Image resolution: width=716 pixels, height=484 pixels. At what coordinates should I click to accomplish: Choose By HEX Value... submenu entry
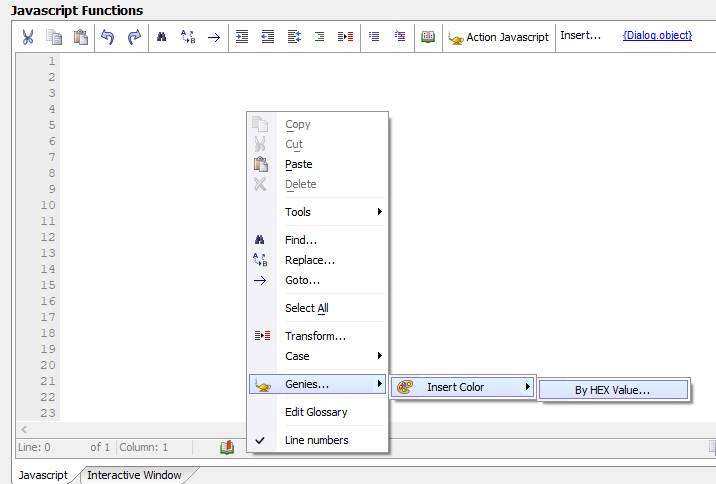(x=613, y=390)
